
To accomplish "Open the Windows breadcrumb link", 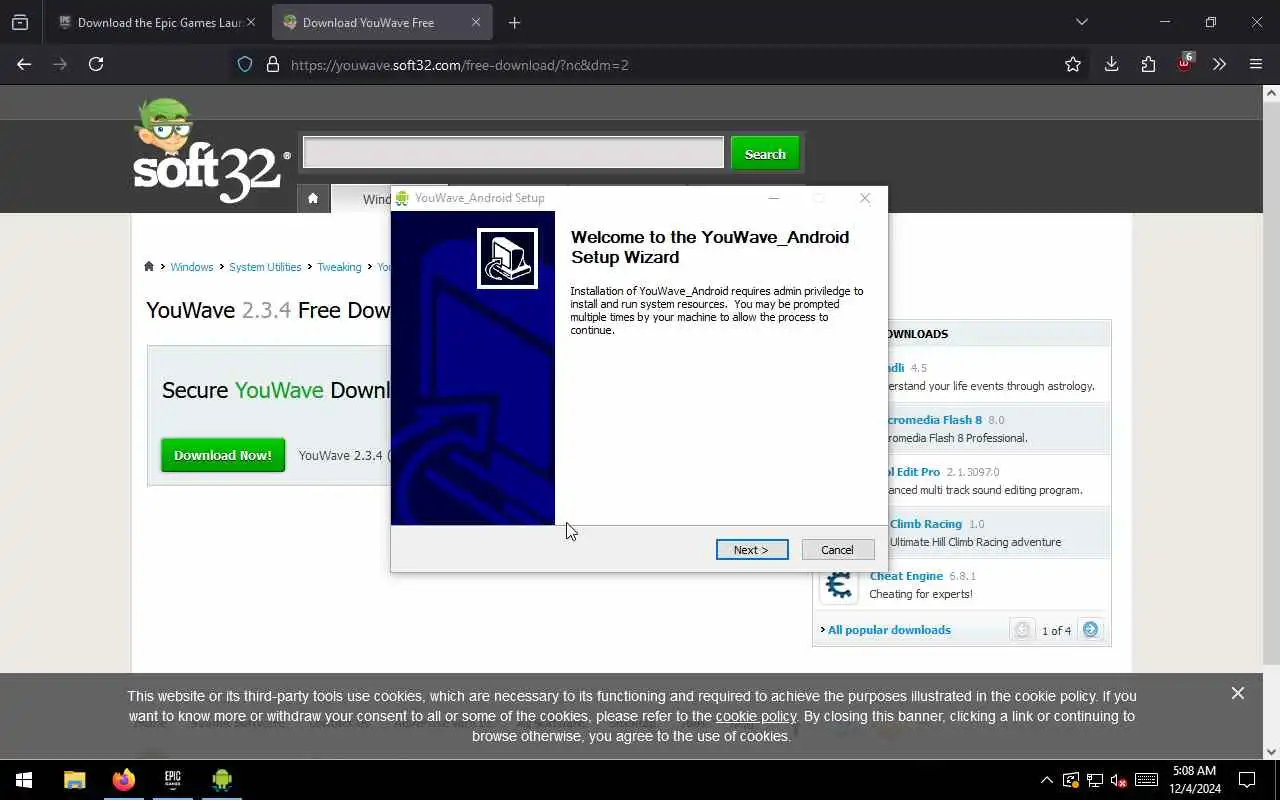I will 191,267.
